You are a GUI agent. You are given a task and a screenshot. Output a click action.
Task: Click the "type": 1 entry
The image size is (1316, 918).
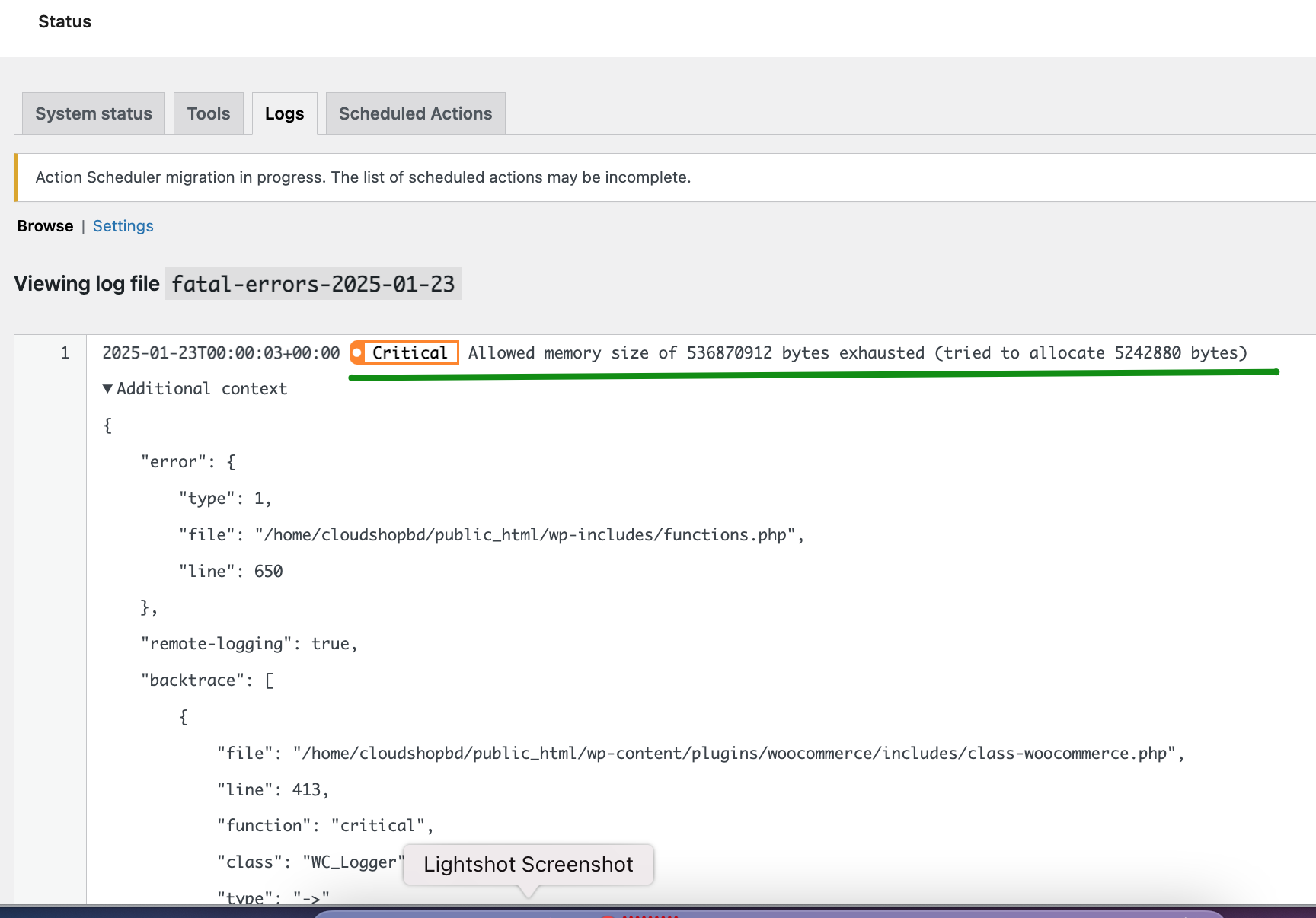point(225,498)
